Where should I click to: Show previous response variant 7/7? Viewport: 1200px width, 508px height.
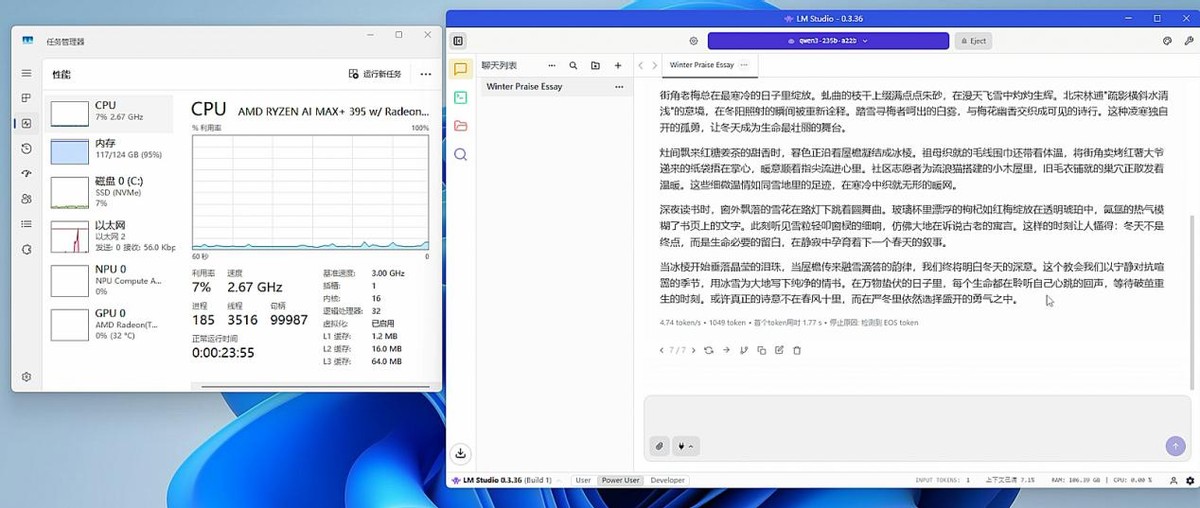[x=661, y=350]
